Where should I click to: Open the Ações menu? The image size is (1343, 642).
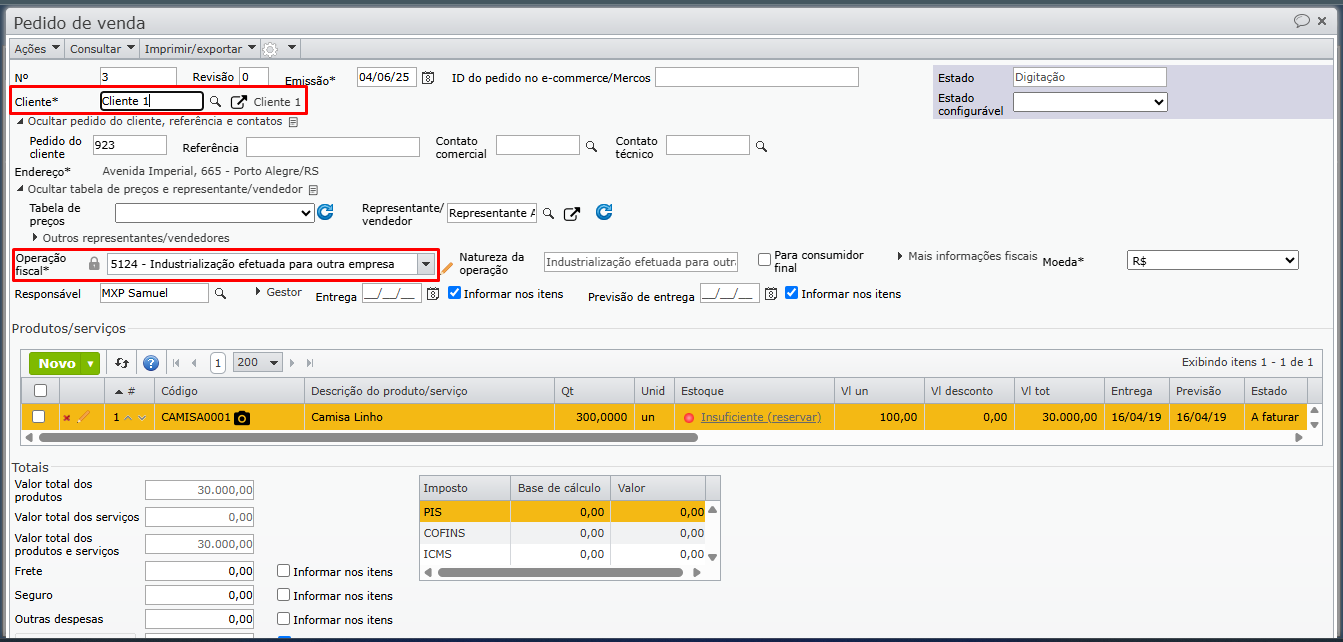37,48
